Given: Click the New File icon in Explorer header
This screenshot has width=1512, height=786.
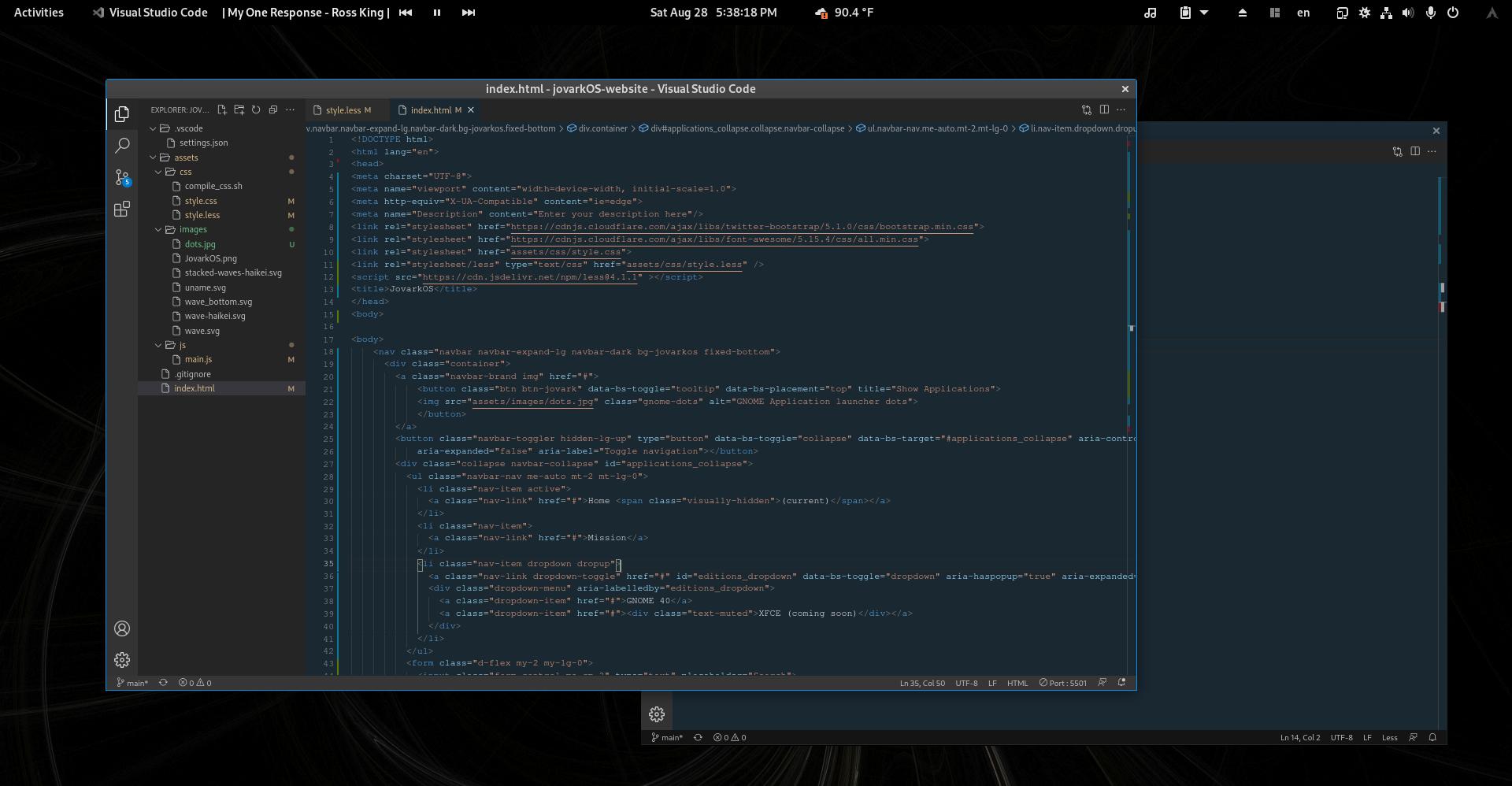Looking at the screenshot, I should click(x=222, y=110).
